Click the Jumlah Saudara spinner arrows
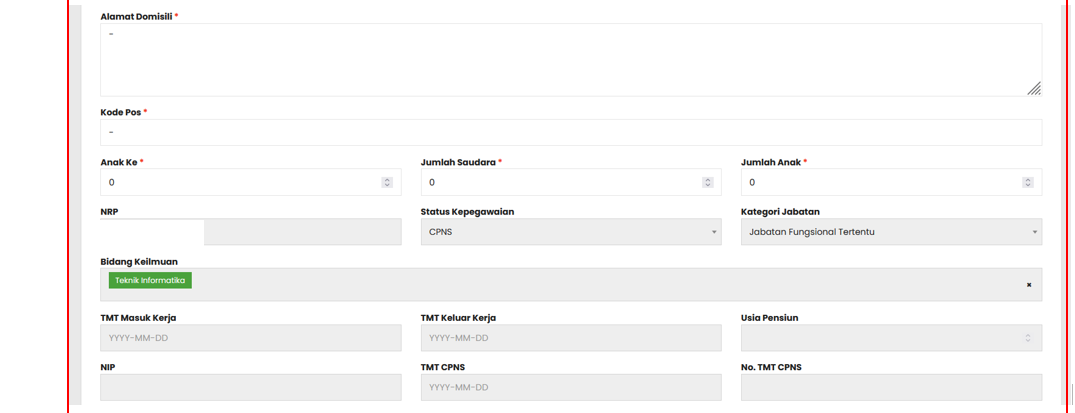Viewport: 1075px width, 413px height. click(707, 182)
